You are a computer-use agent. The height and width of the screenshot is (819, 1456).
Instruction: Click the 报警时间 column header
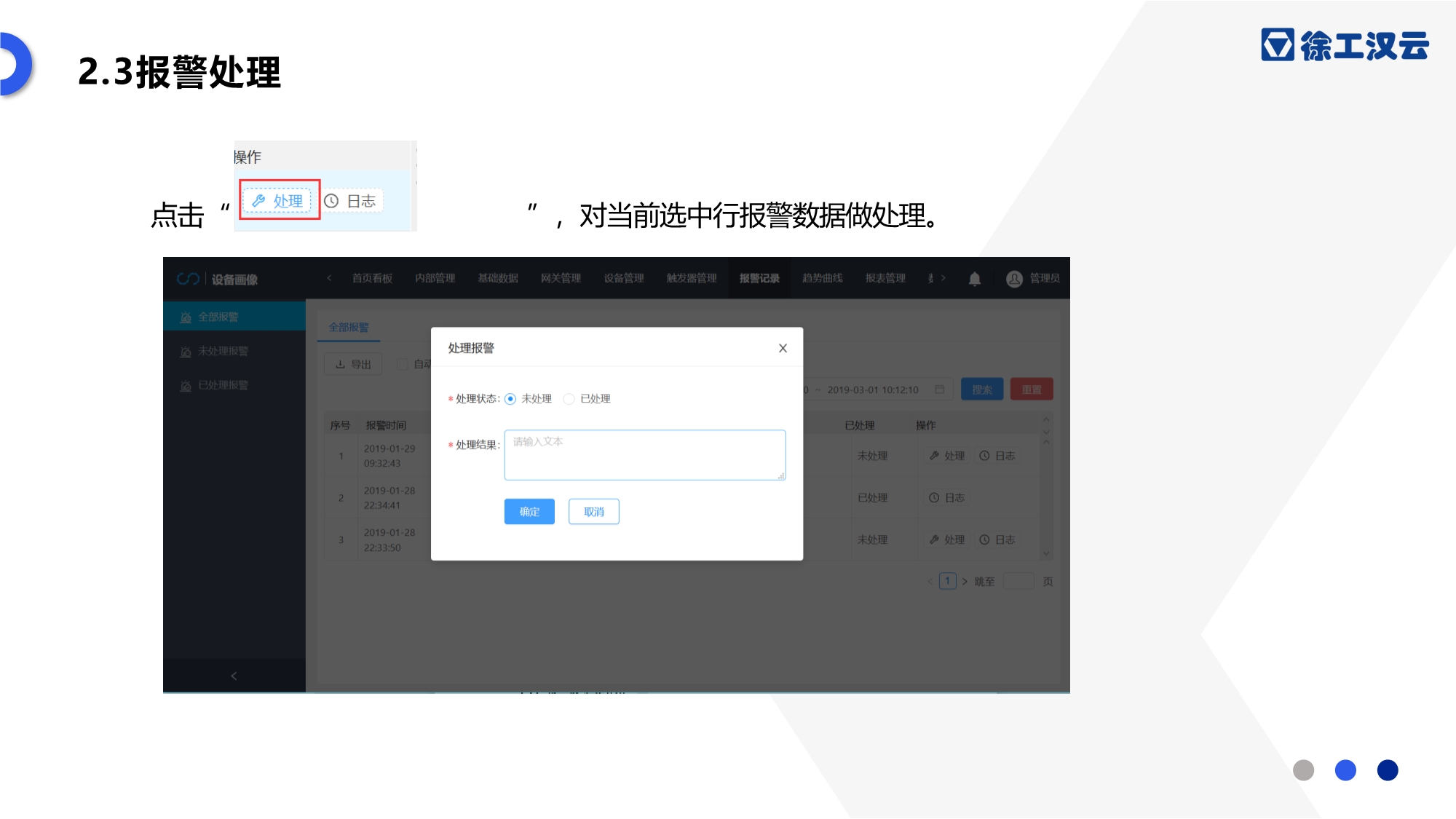(386, 425)
